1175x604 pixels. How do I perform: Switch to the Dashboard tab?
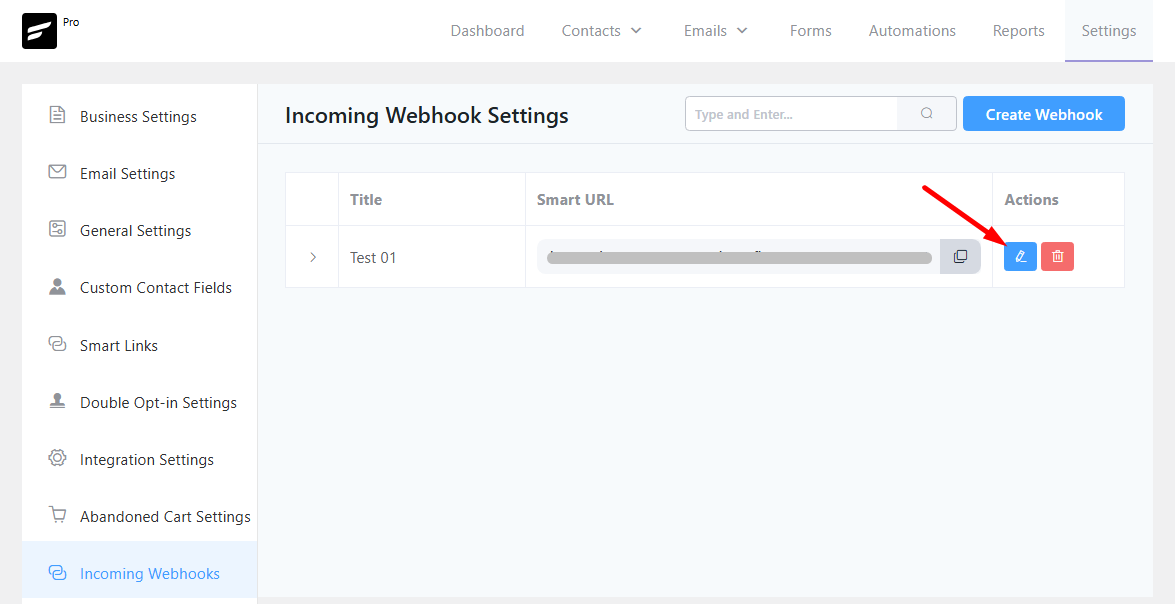[487, 31]
